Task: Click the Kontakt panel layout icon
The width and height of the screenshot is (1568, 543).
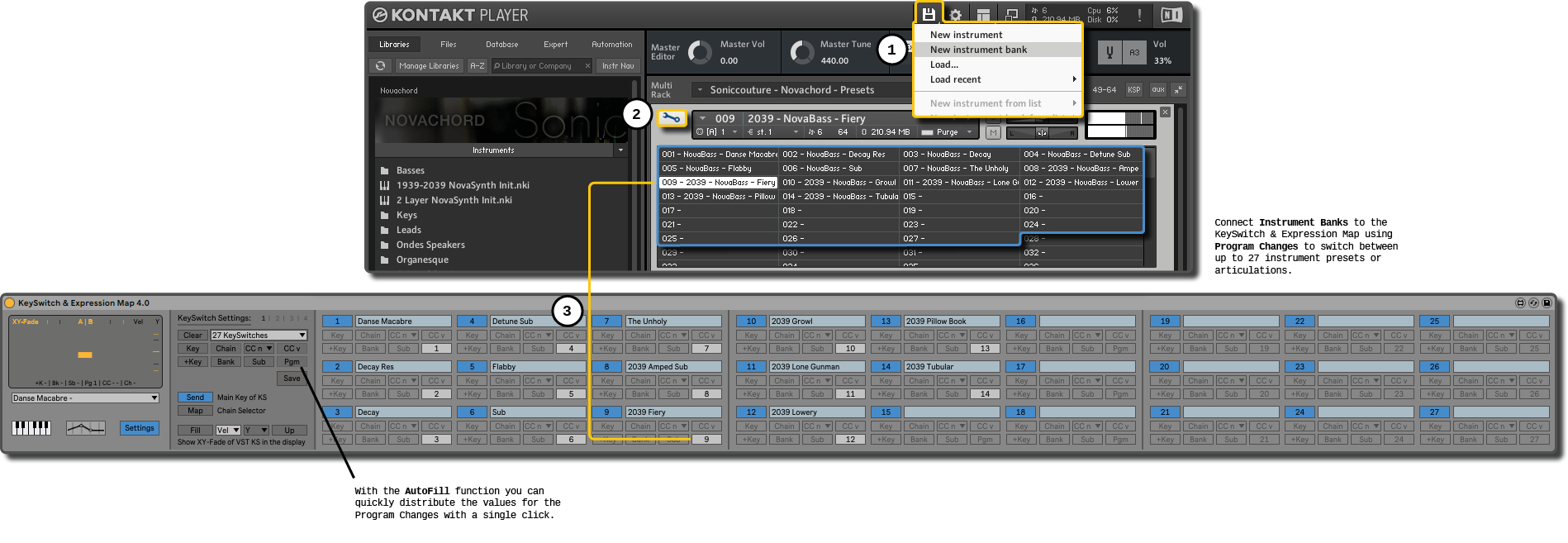Action: coord(983,15)
